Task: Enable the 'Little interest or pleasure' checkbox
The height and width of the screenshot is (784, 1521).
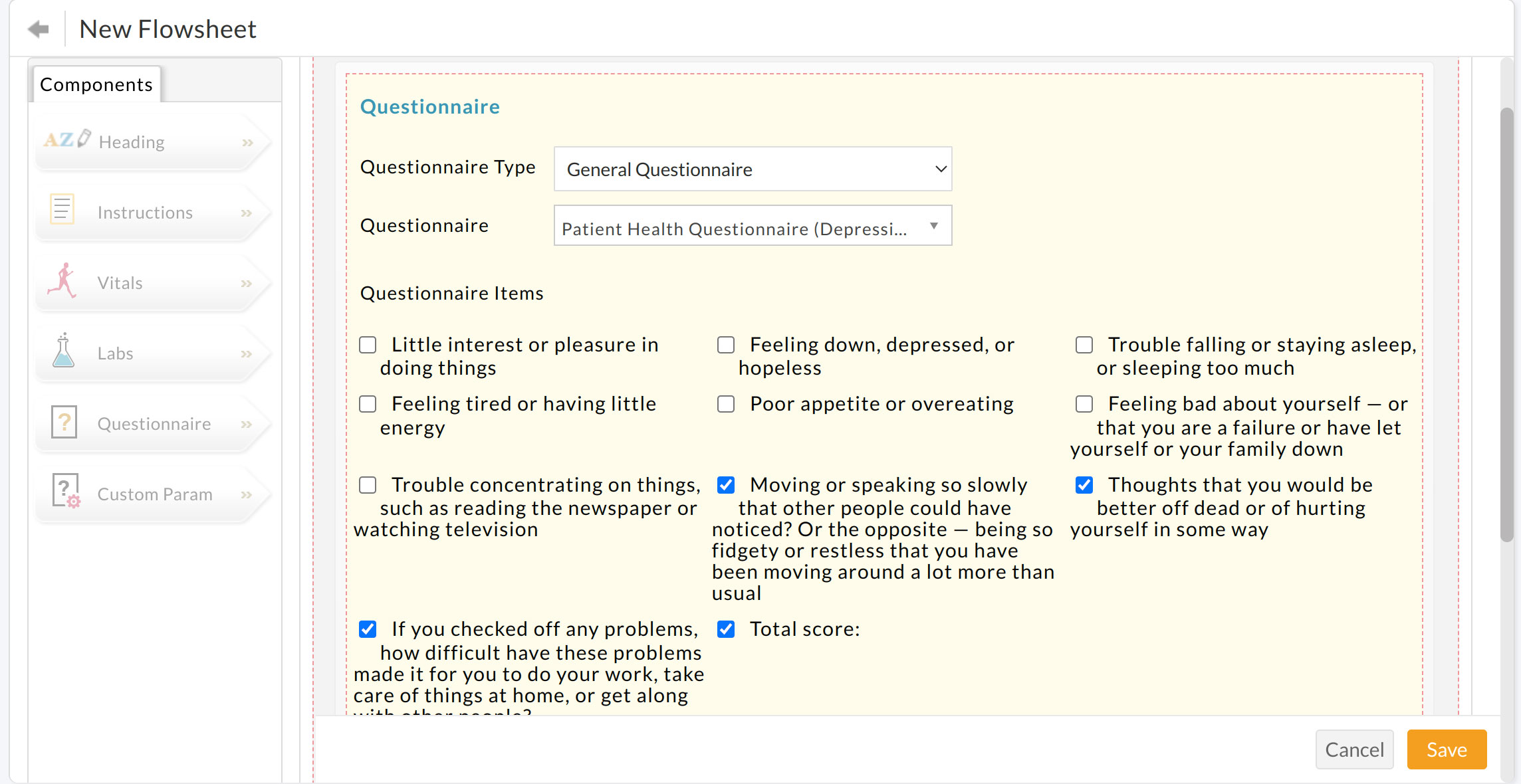Action: 368,344
